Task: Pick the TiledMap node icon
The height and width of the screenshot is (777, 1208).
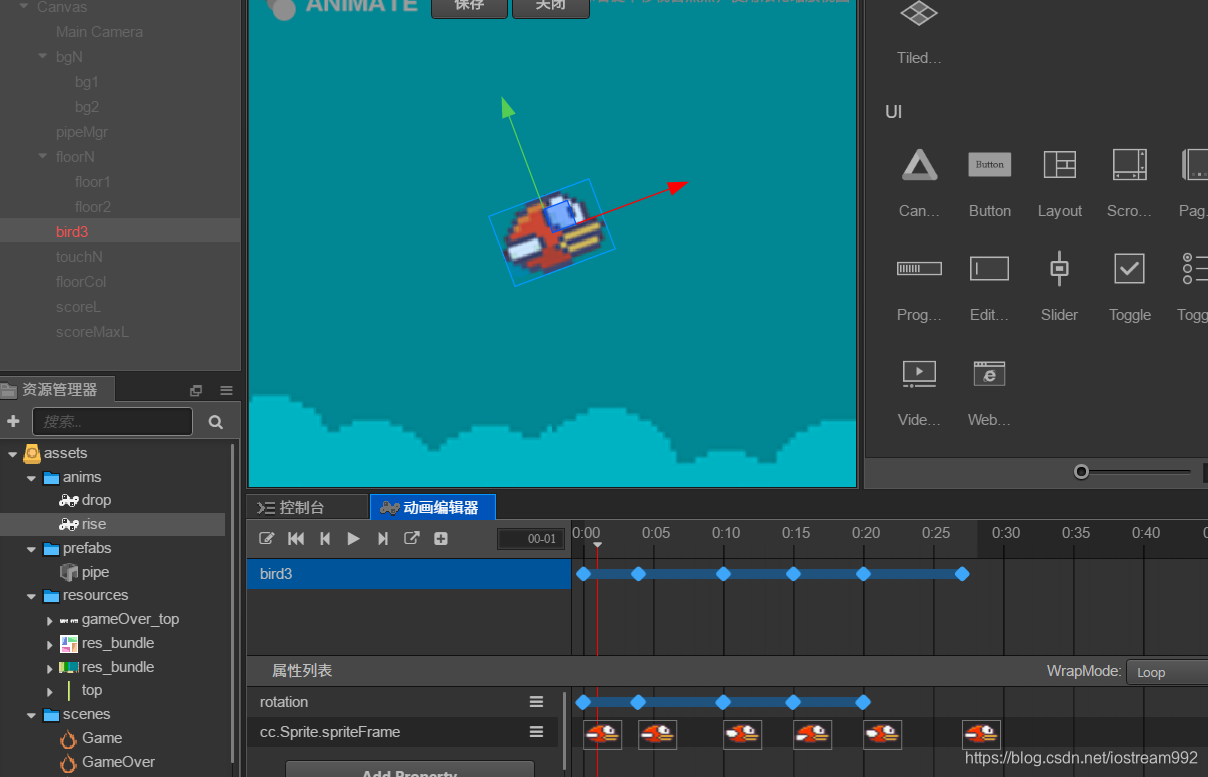Action: click(919, 13)
